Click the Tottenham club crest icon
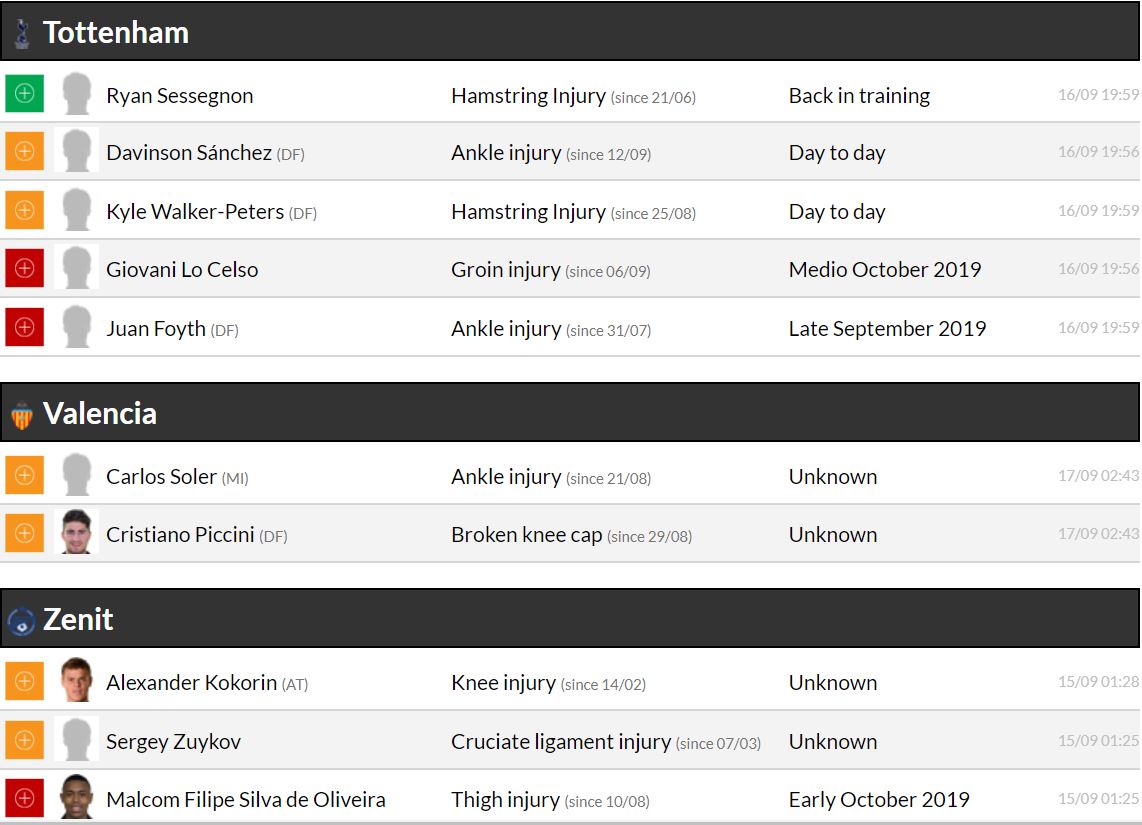The height and width of the screenshot is (825, 1142). 22,34
